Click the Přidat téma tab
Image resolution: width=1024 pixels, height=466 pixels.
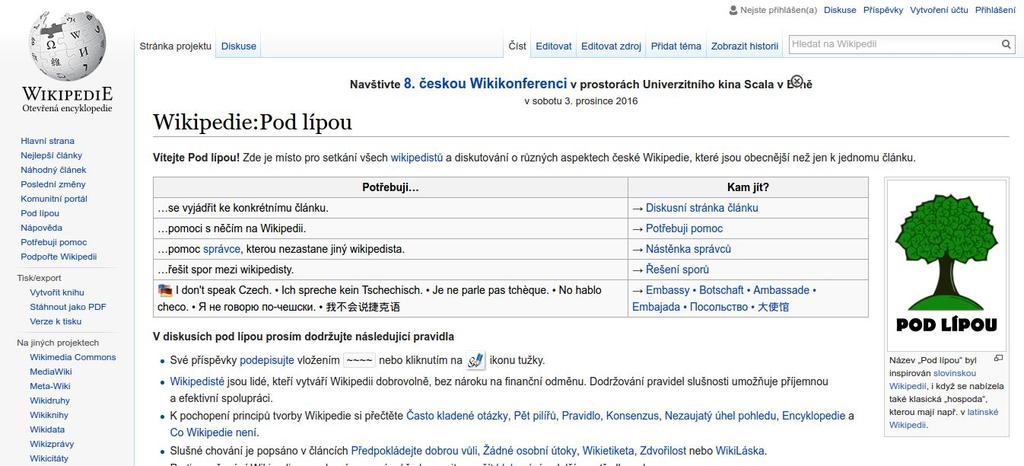(x=676, y=46)
